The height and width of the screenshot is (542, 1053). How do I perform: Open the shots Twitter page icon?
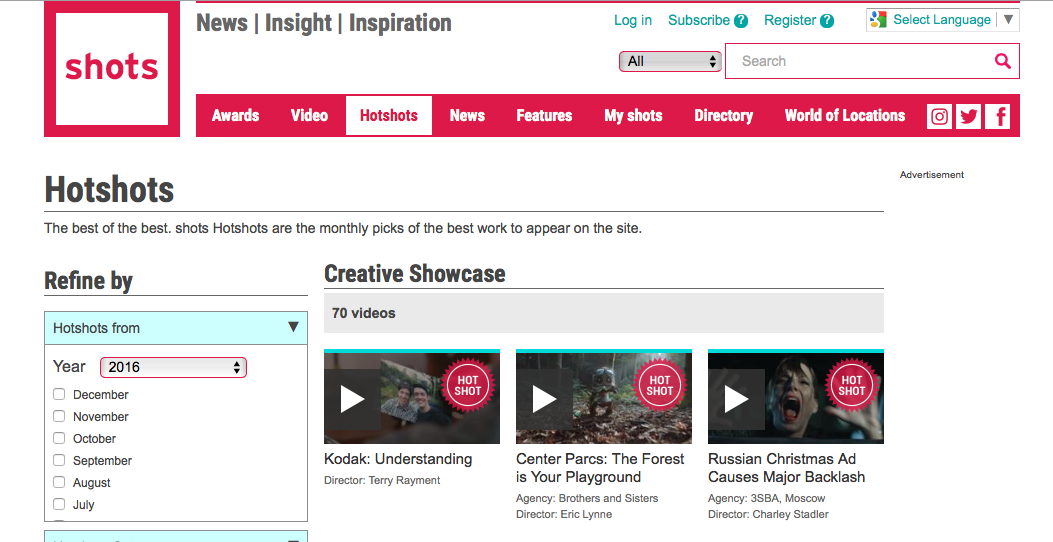(x=968, y=116)
